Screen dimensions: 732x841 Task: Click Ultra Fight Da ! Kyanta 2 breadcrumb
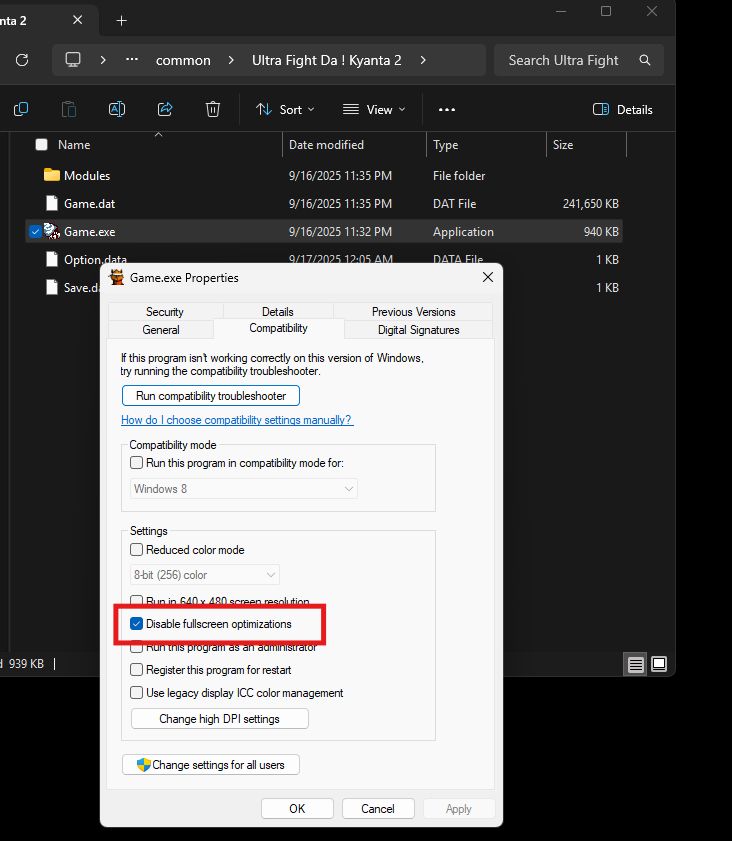327,60
